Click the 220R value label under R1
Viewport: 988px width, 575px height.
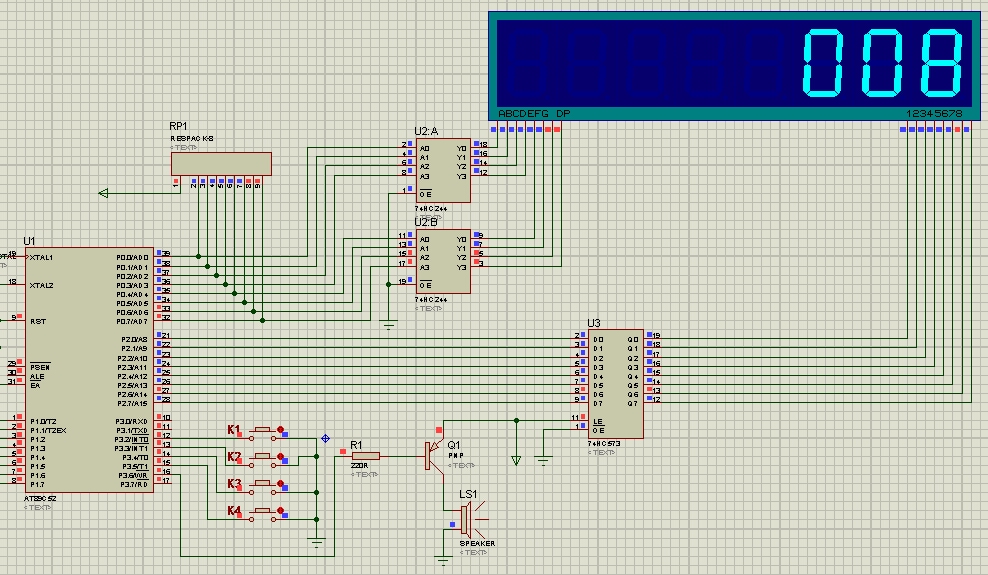[359, 466]
